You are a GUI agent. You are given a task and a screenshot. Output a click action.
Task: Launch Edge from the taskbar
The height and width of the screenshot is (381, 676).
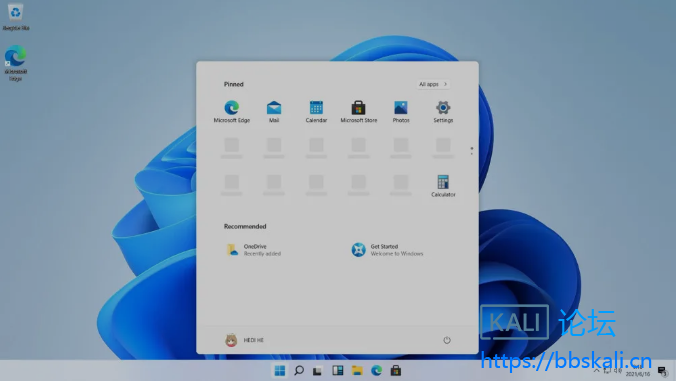click(x=376, y=371)
